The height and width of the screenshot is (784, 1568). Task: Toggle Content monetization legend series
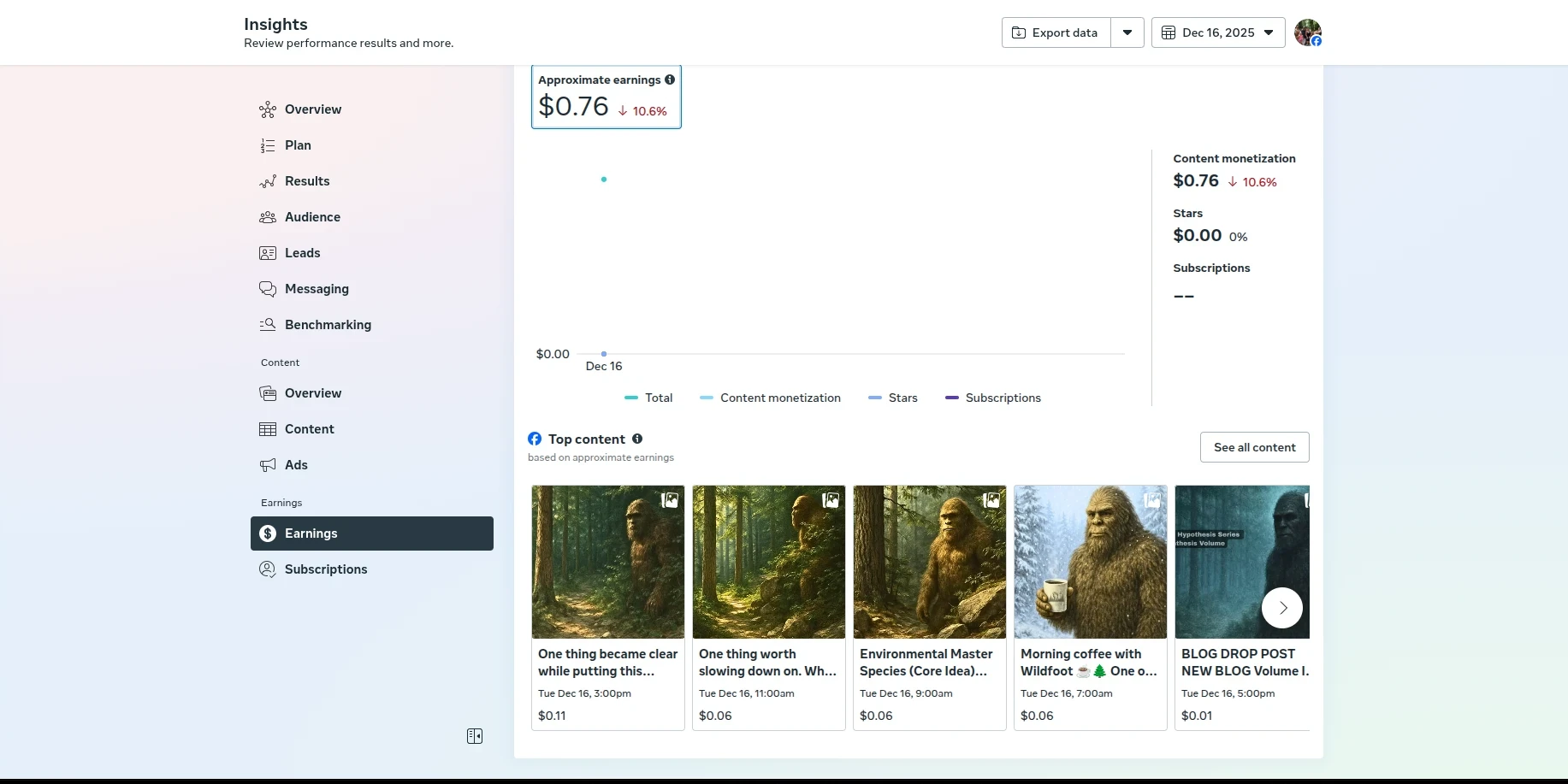[x=770, y=398]
